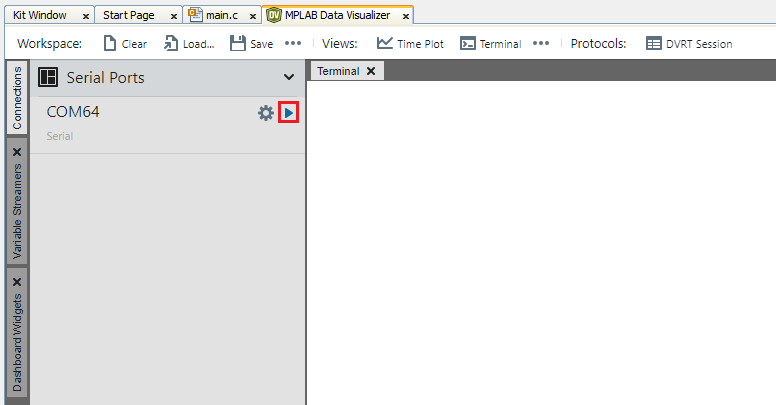Collapse the Serial Ports section chevron

point(289,77)
